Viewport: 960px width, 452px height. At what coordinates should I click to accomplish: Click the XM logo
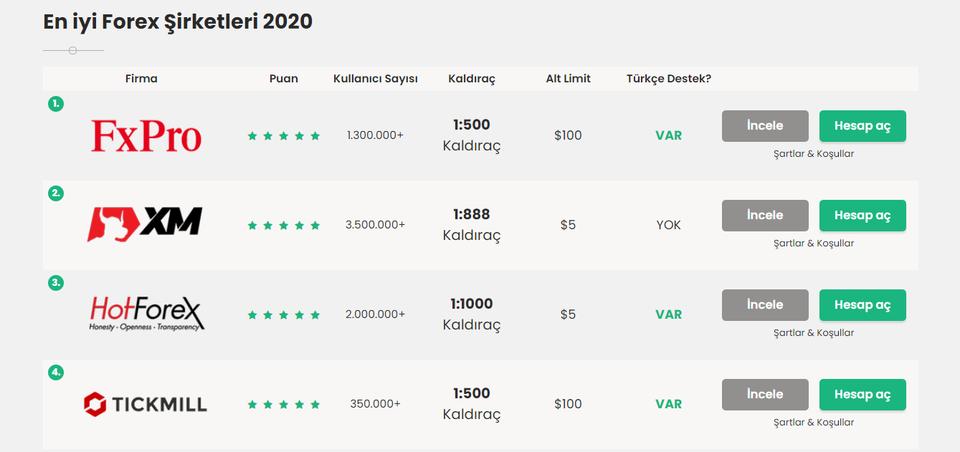click(x=144, y=224)
